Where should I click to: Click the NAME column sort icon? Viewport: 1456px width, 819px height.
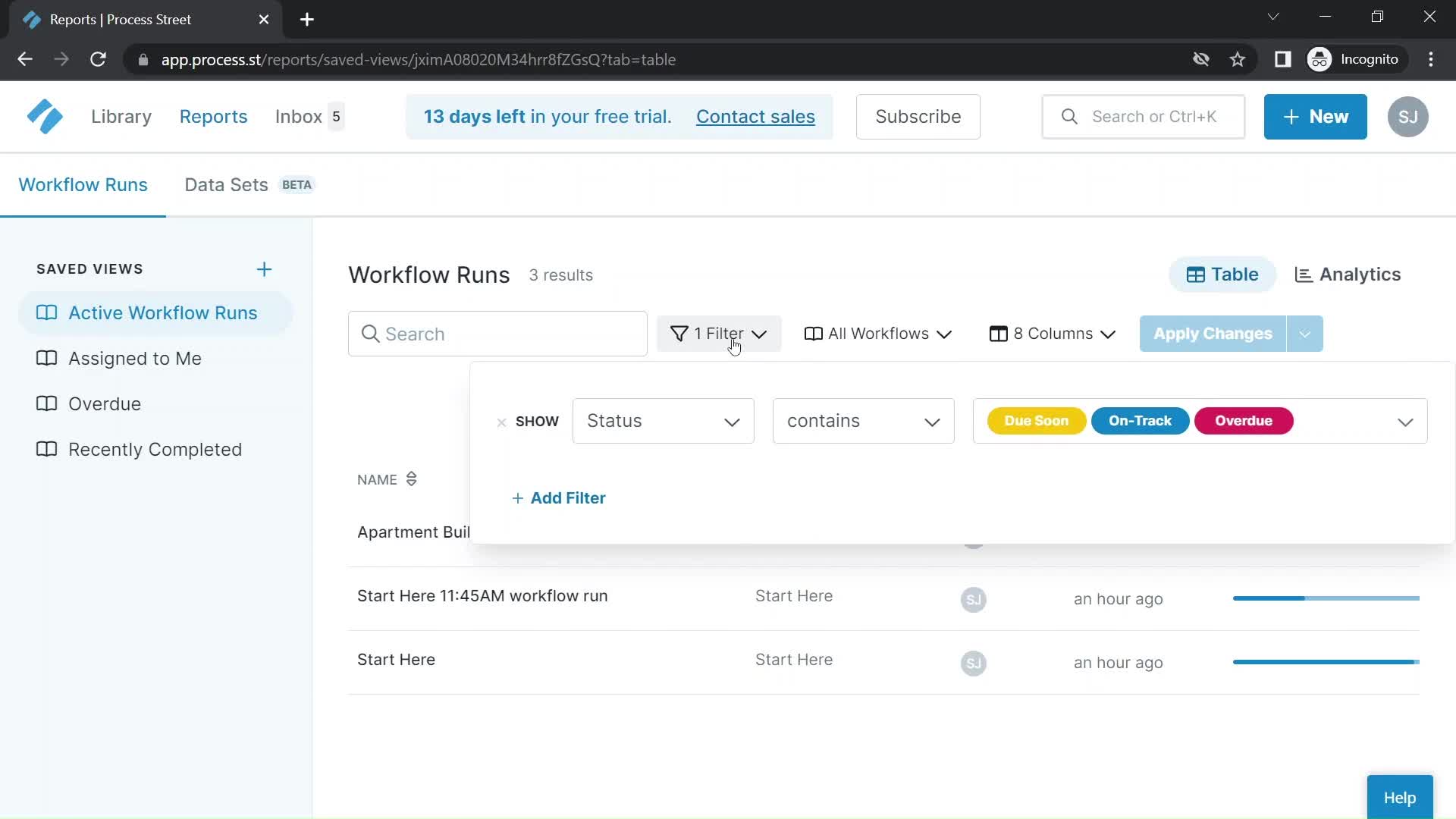411,479
